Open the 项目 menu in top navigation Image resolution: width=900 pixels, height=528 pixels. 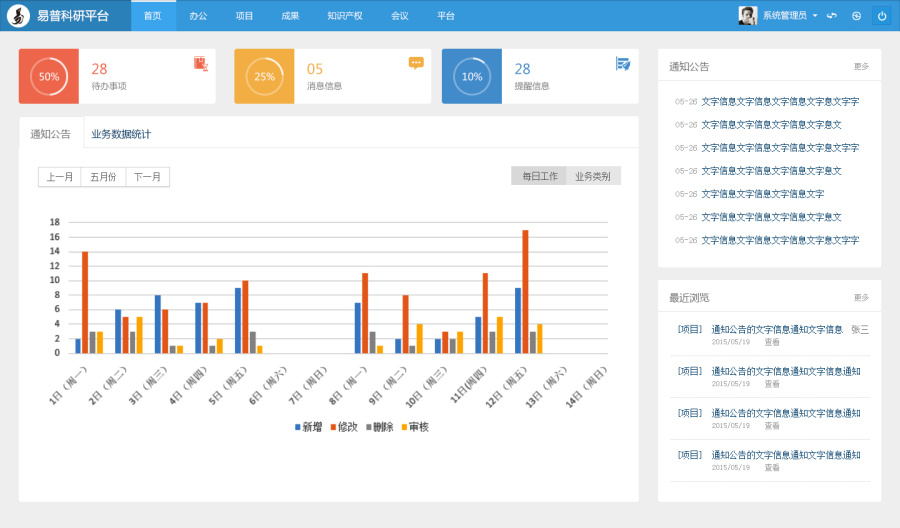tap(244, 16)
